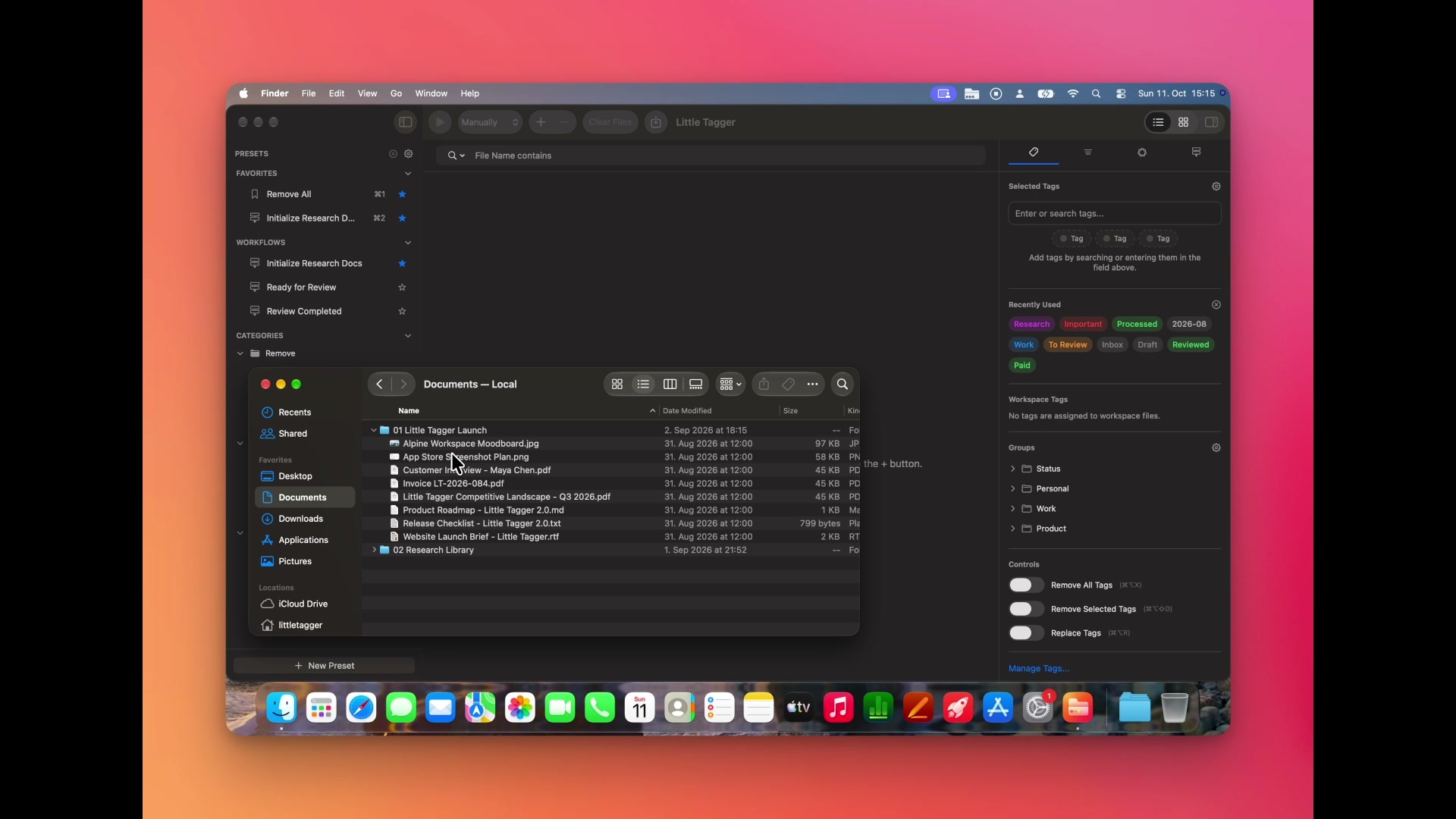Screen dimensions: 1456x819
Task: Switch Finder window to gallery view
Action: pos(696,384)
